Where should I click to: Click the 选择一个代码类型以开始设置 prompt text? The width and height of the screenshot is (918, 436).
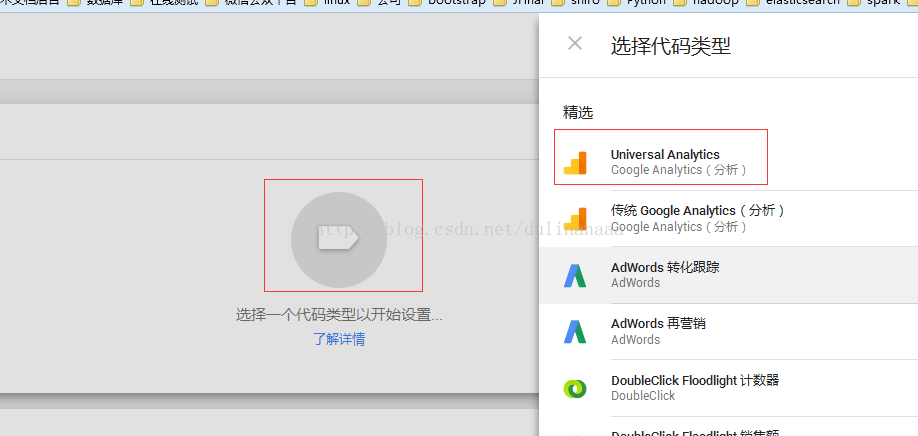click(339, 315)
